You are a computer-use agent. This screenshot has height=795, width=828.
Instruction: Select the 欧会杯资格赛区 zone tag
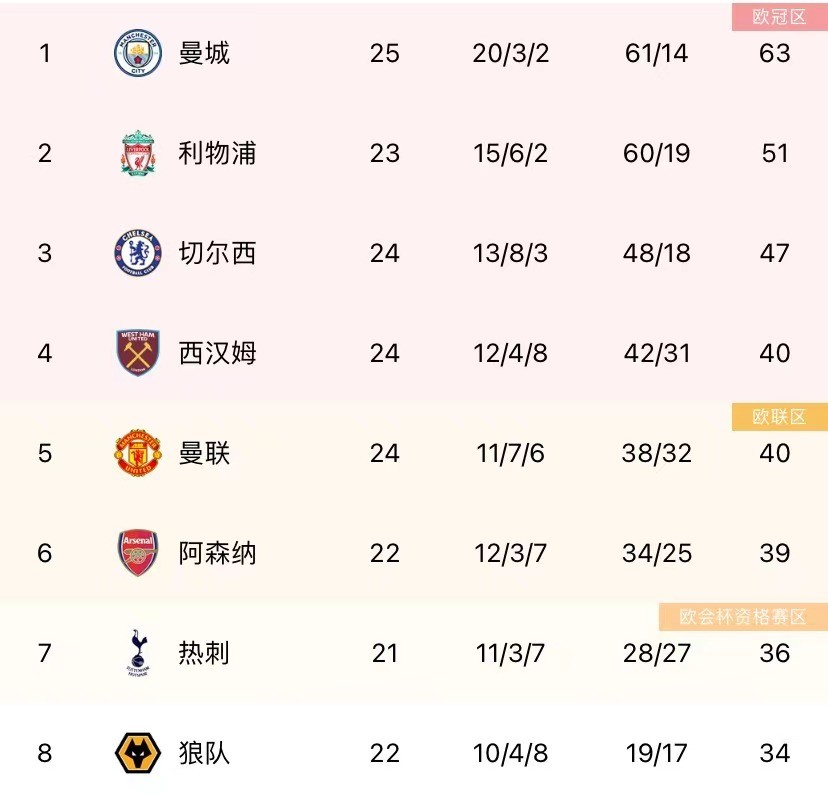[743, 617]
